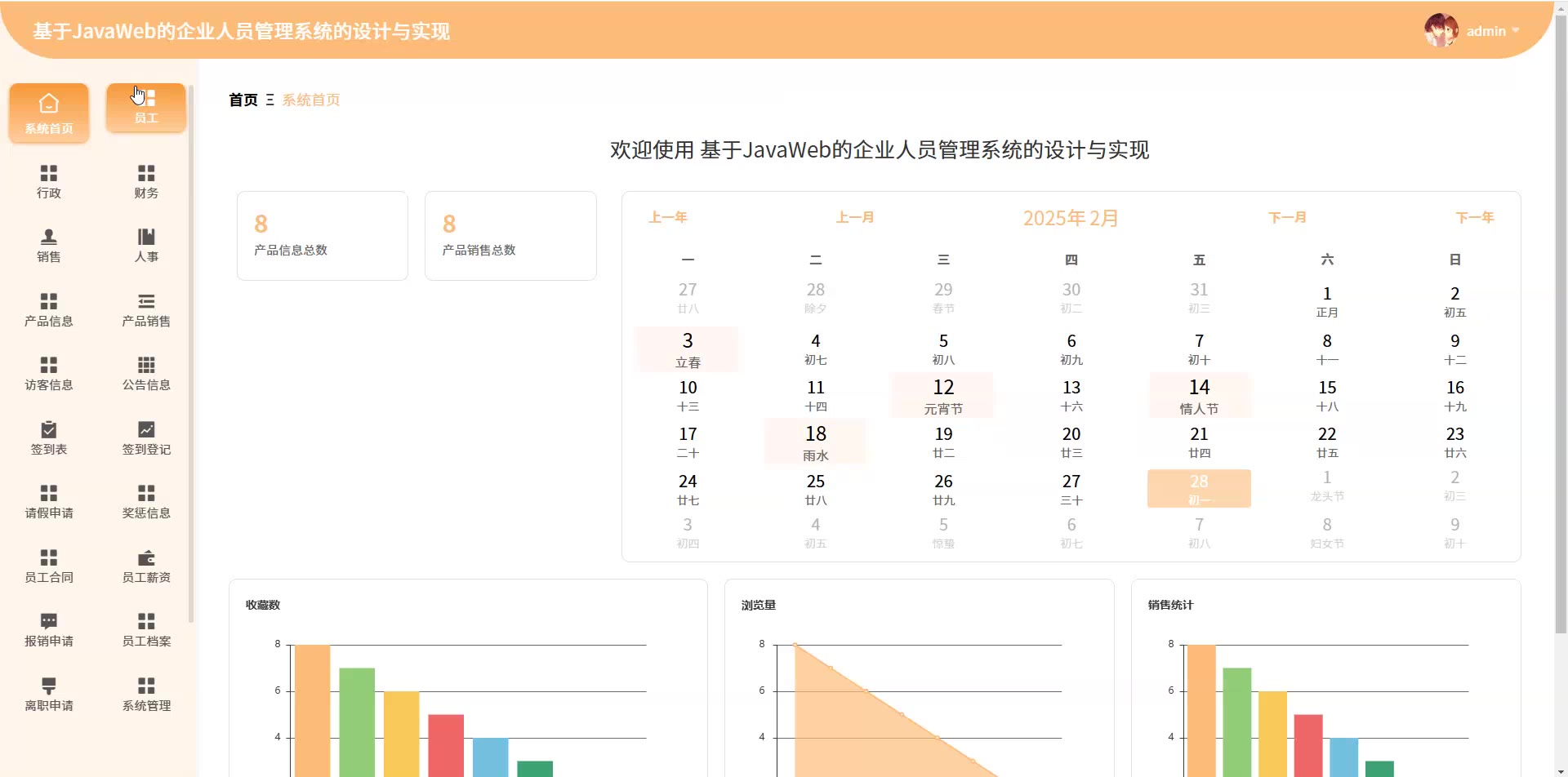Click the 浏览量 chart title
Image resolution: width=1568 pixels, height=777 pixels.
(x=759, y=605)
